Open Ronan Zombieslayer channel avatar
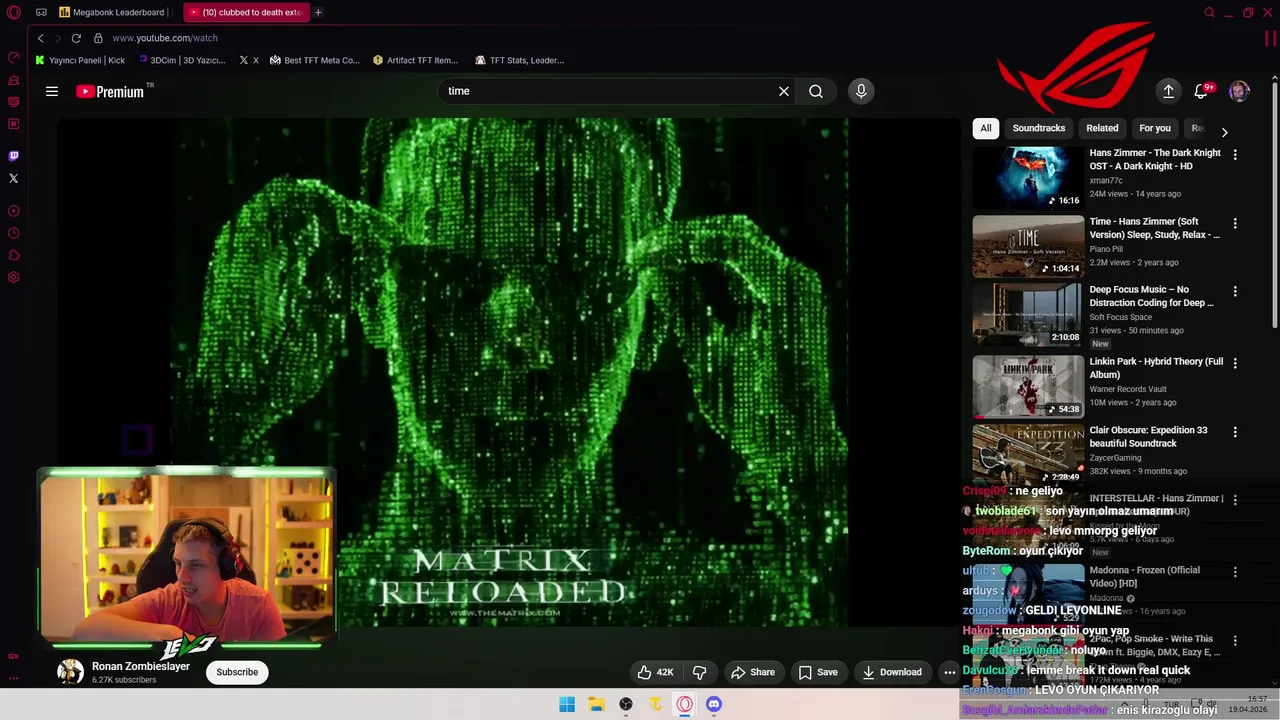1280x720 pixels. [70, 672]
